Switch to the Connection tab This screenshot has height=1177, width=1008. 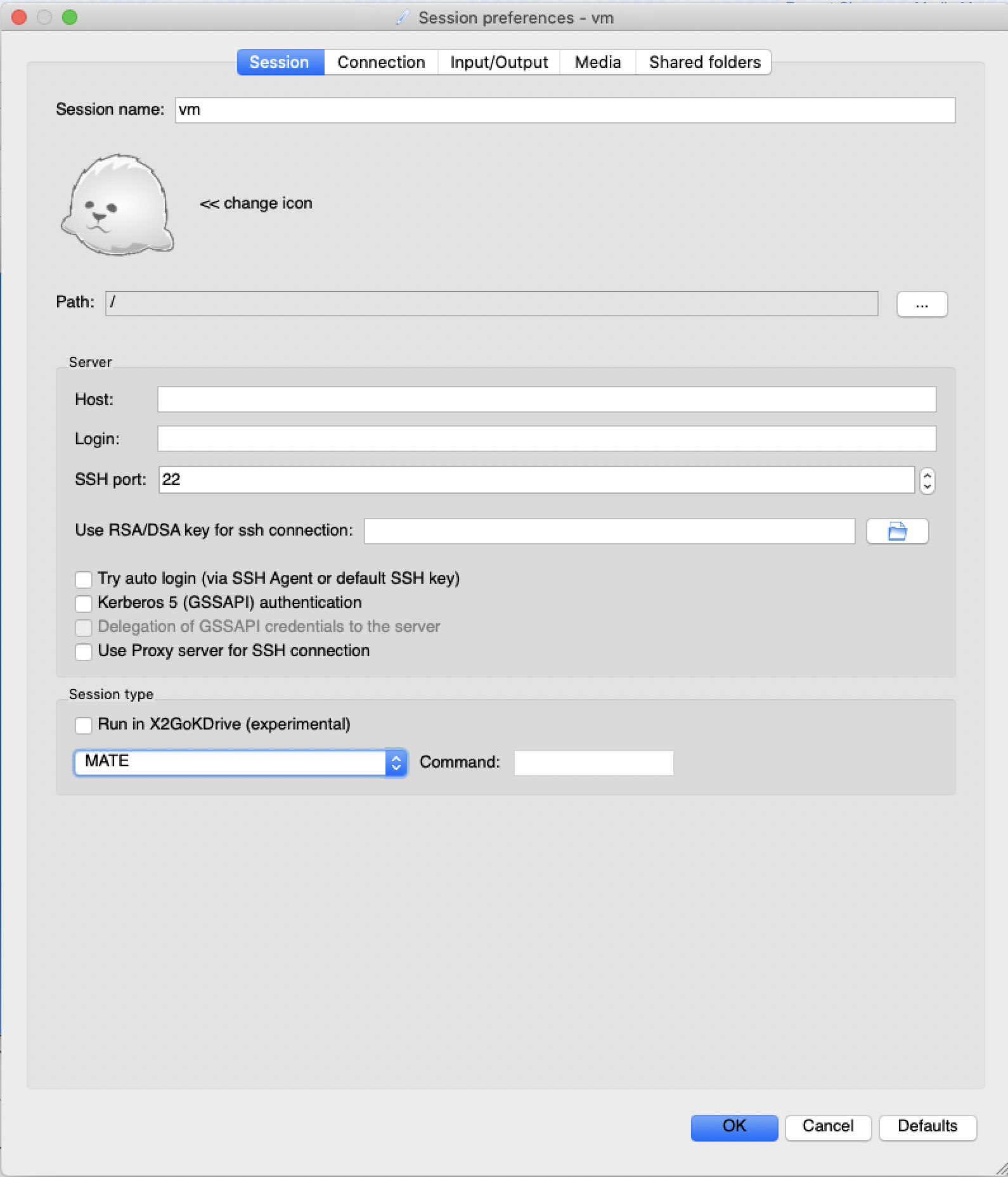pyautogui.click(x=380, y=62)
